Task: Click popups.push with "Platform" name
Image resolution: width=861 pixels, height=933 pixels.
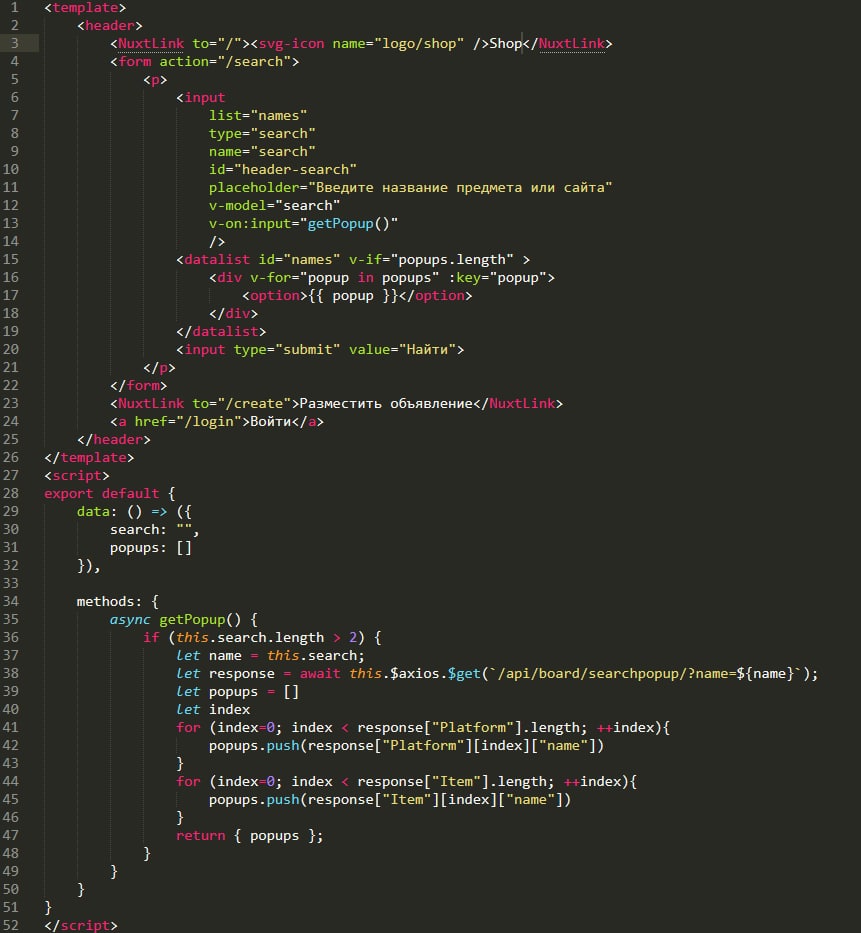Action: [406, 746]
